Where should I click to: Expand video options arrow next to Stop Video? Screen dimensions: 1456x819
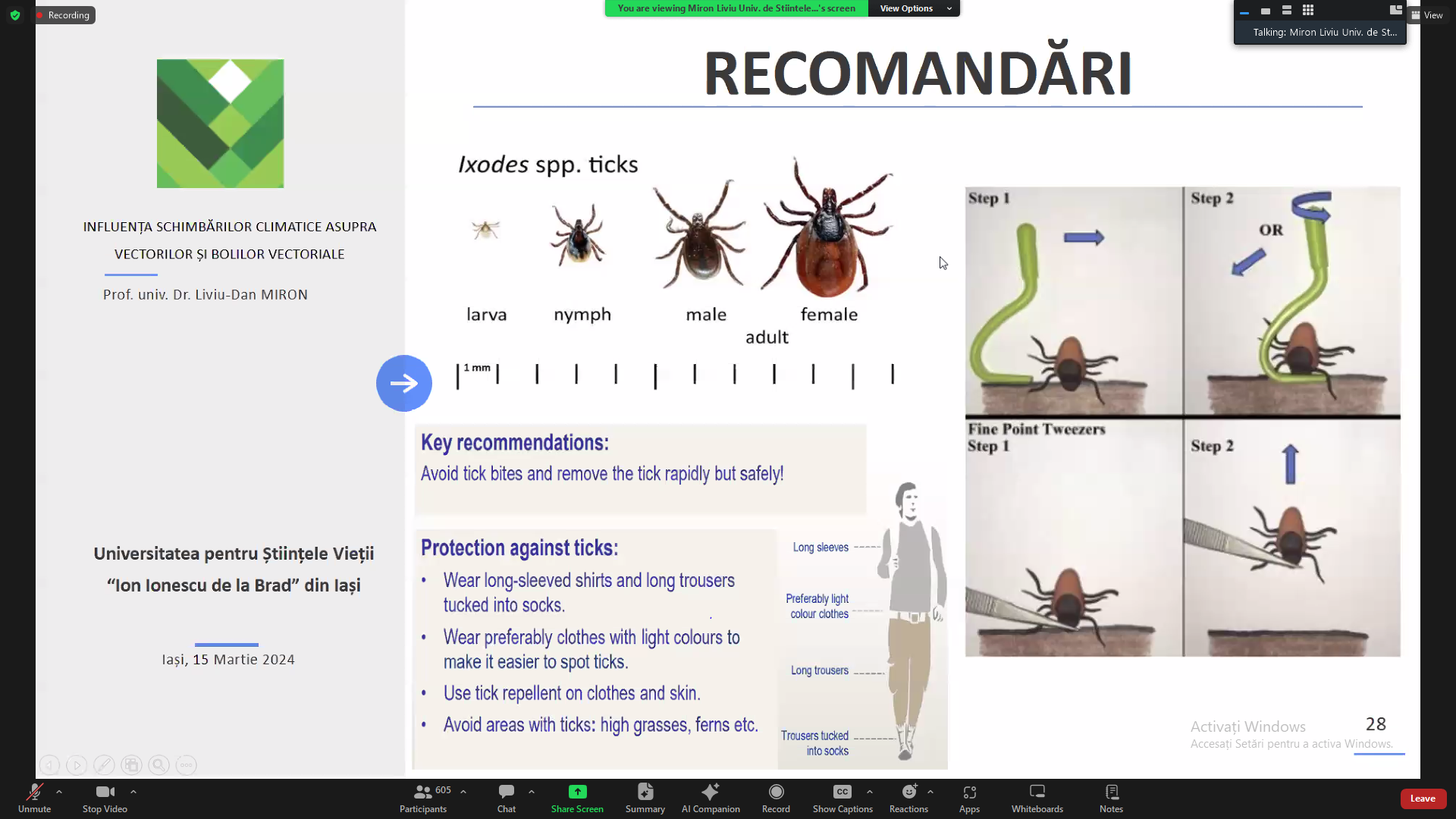click(133, 792)
